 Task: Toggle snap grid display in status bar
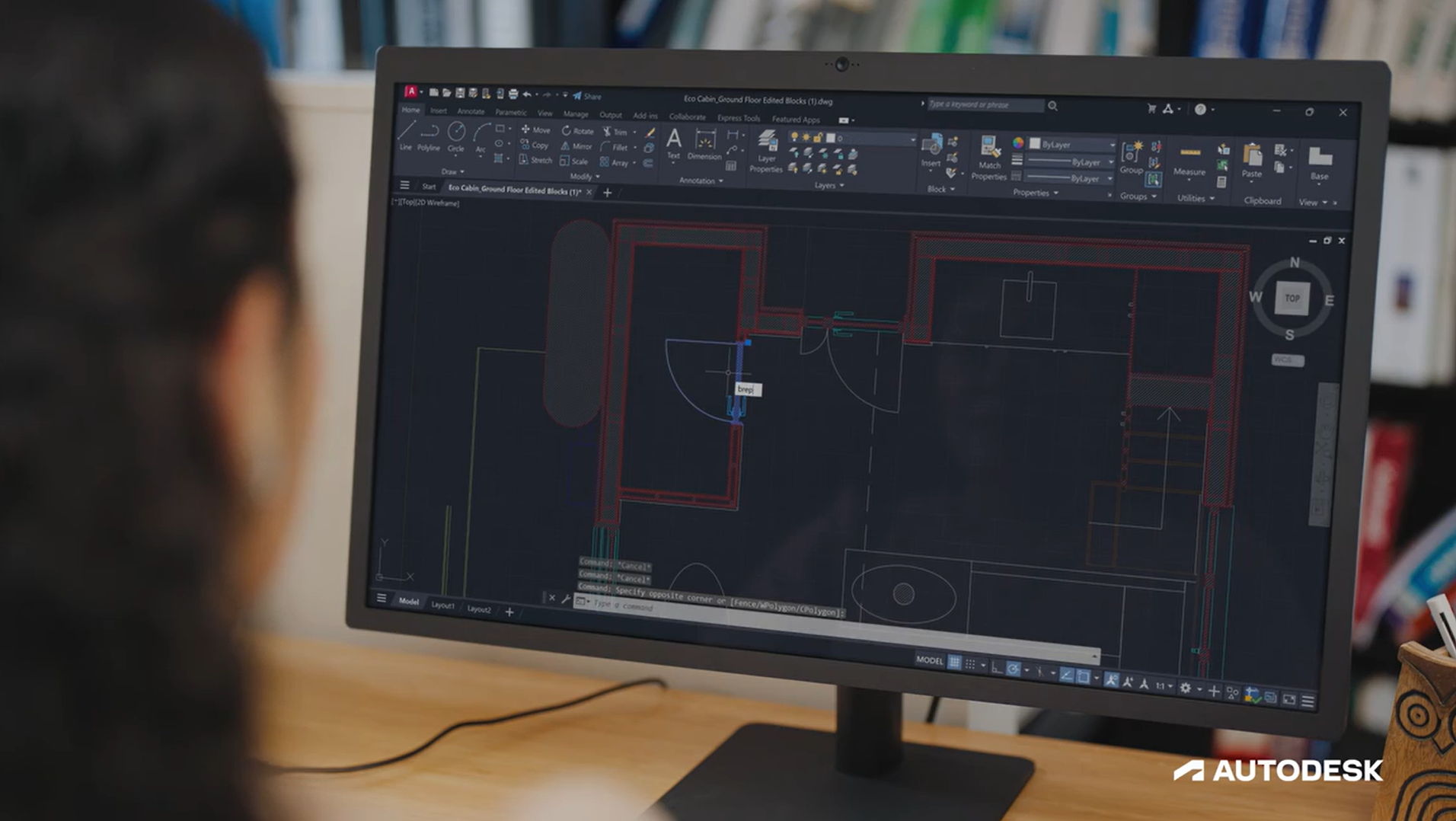955,661
